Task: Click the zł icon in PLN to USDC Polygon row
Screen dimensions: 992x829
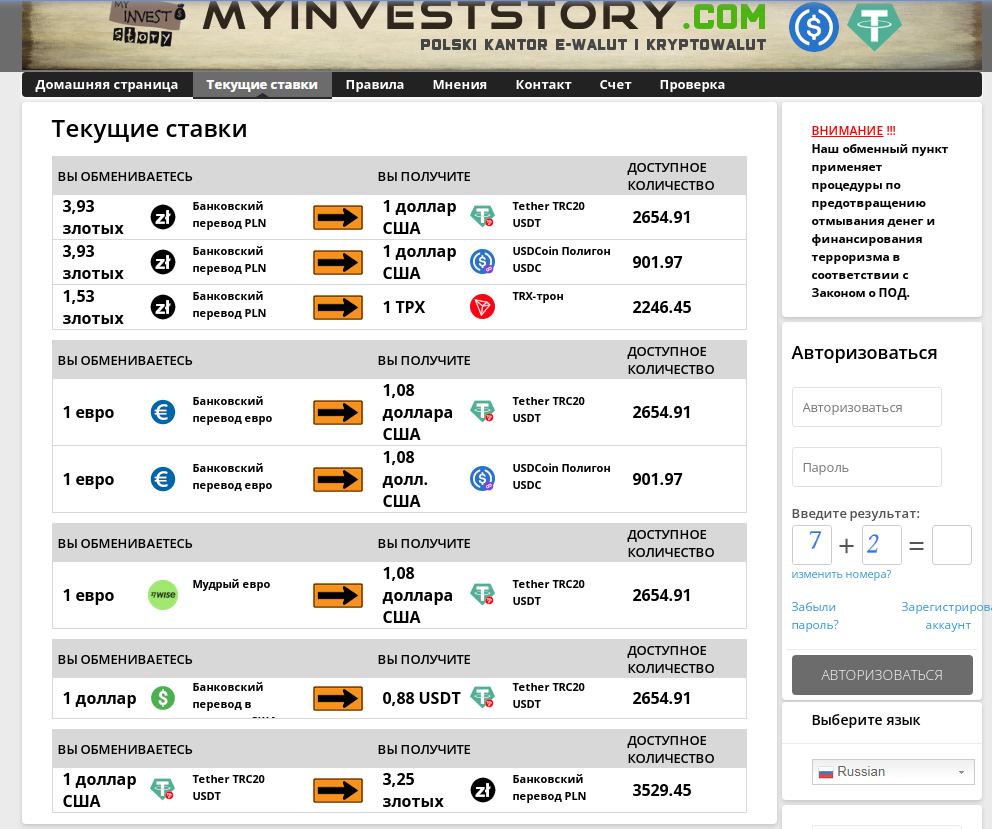Action: [163, 262]
